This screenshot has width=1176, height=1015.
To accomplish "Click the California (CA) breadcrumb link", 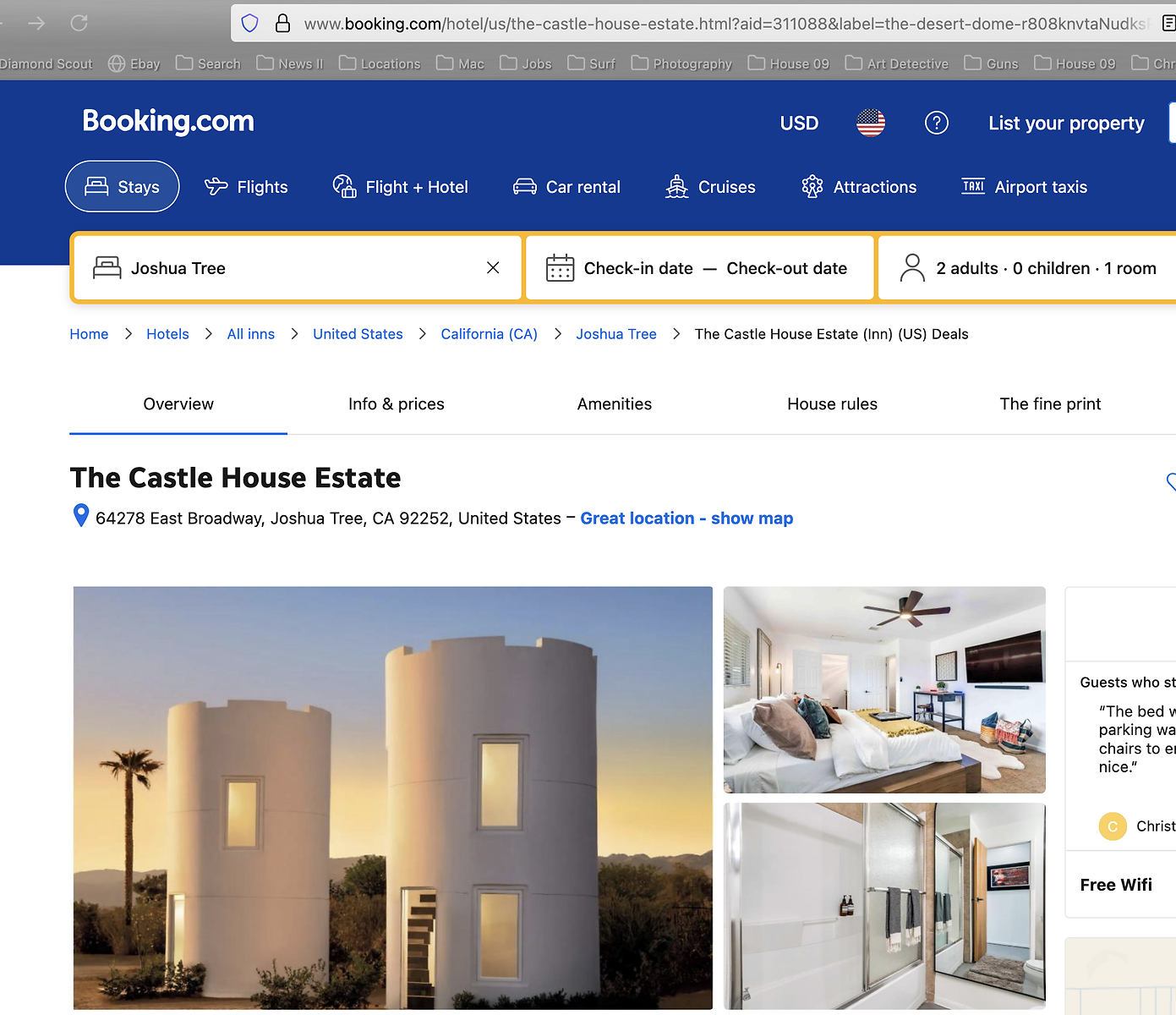I will 489,334.
